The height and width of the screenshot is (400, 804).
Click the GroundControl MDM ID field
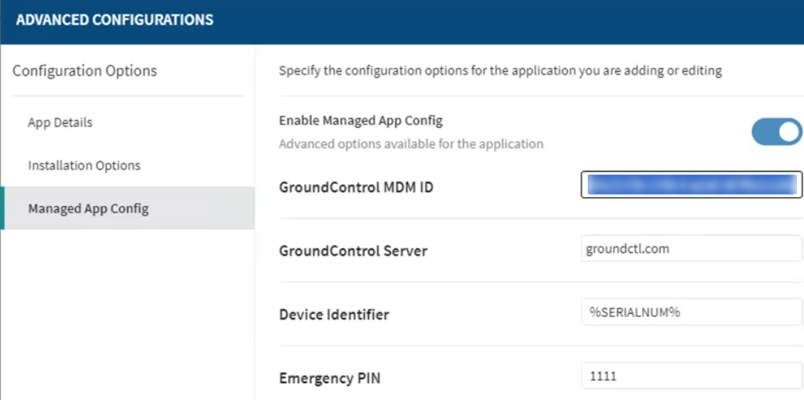click(x=691, y=185)
